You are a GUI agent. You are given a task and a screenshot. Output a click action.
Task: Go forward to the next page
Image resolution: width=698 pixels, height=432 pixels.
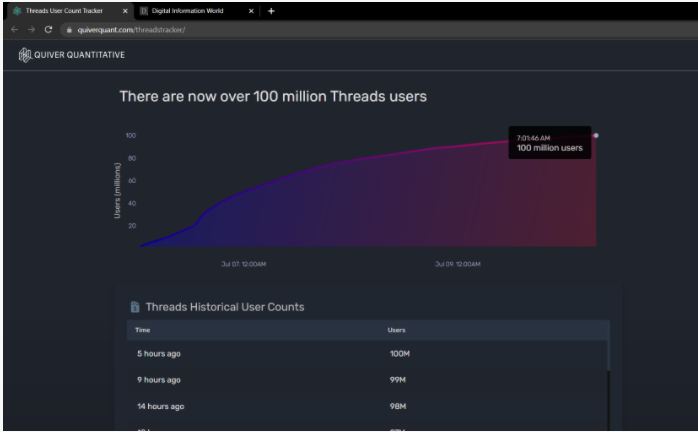click(x=31, y=29)
